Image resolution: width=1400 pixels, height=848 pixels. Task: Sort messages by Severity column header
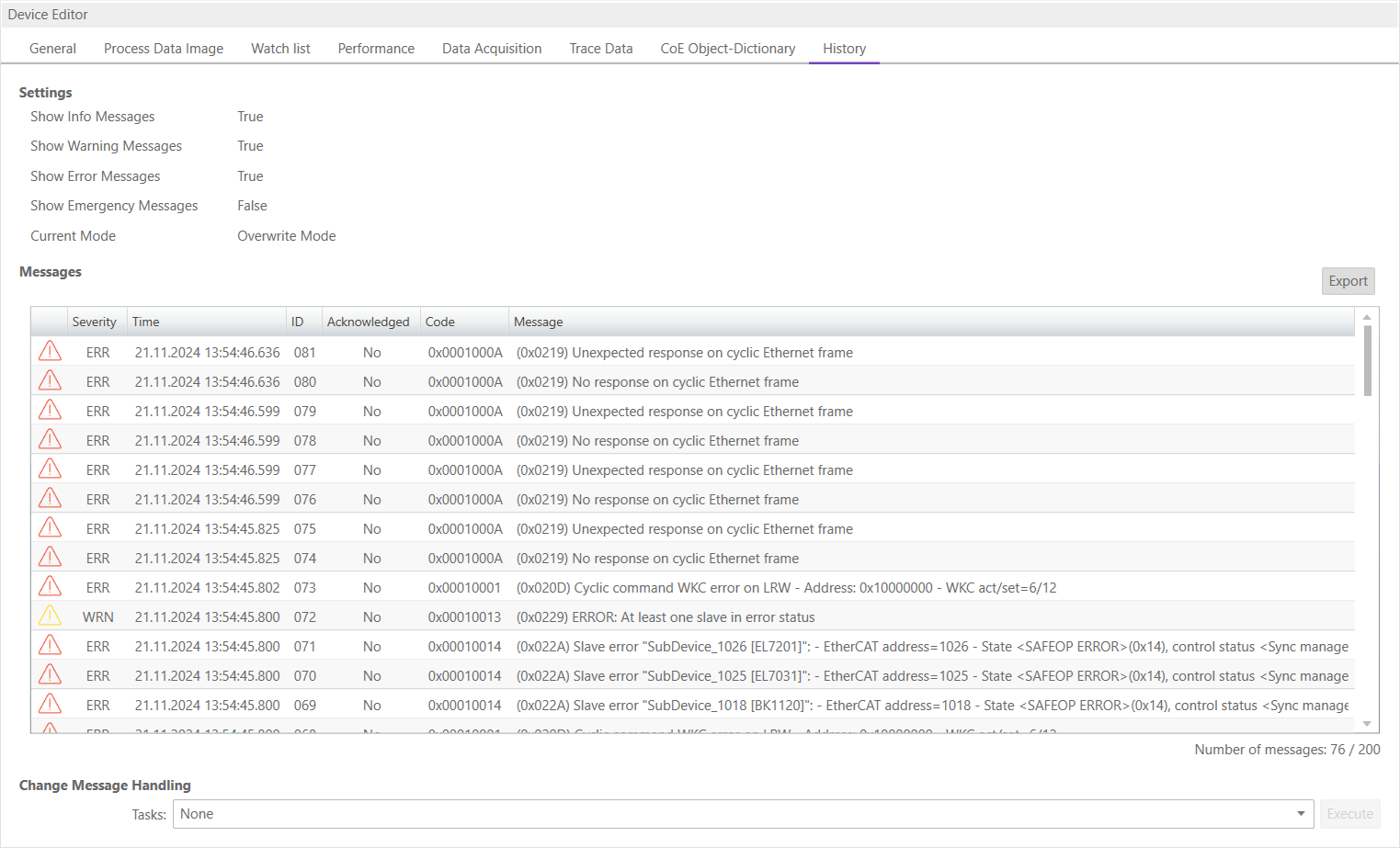(94, 322)
